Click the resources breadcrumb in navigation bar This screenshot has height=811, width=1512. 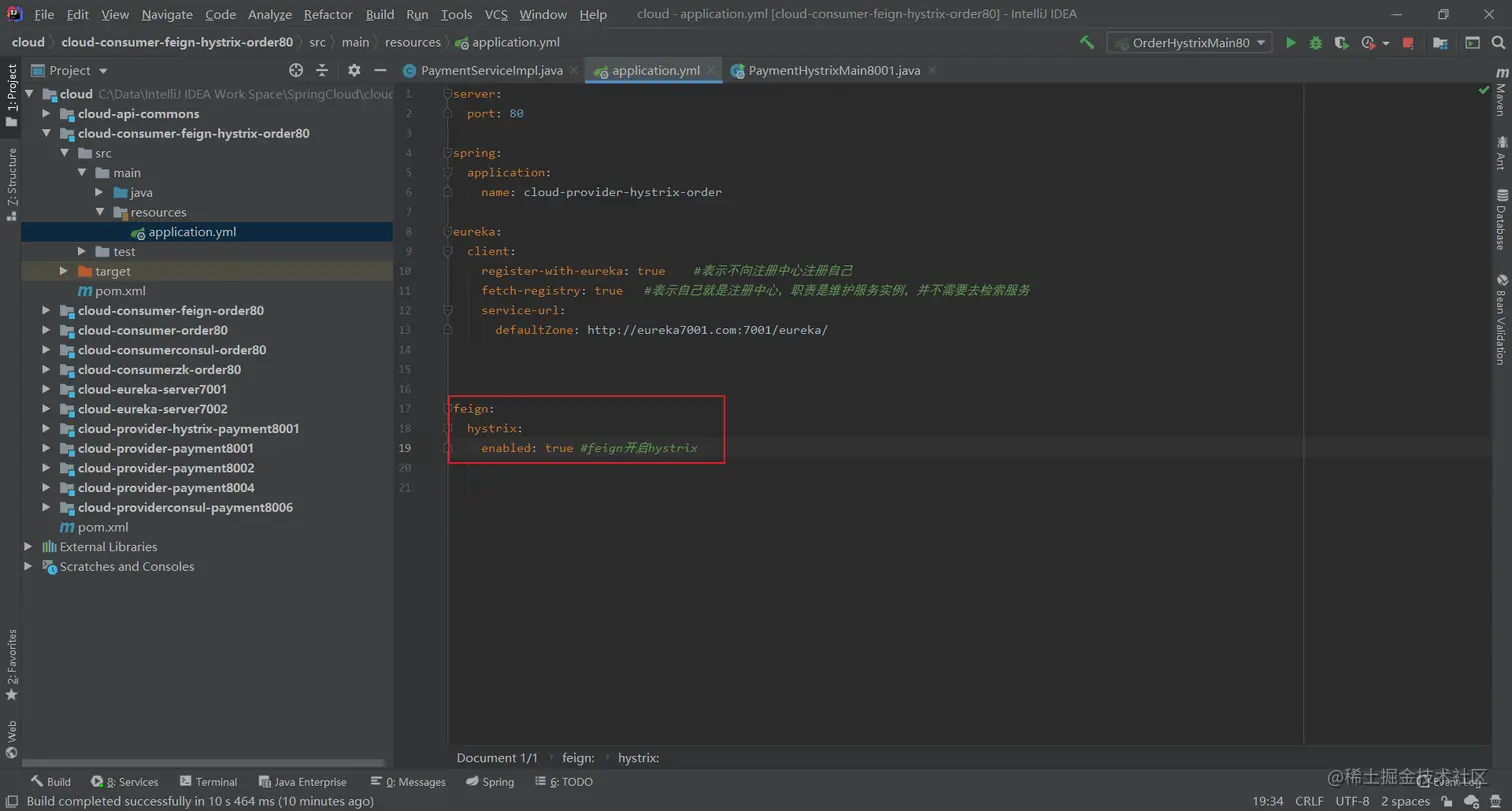coord(412,42)
